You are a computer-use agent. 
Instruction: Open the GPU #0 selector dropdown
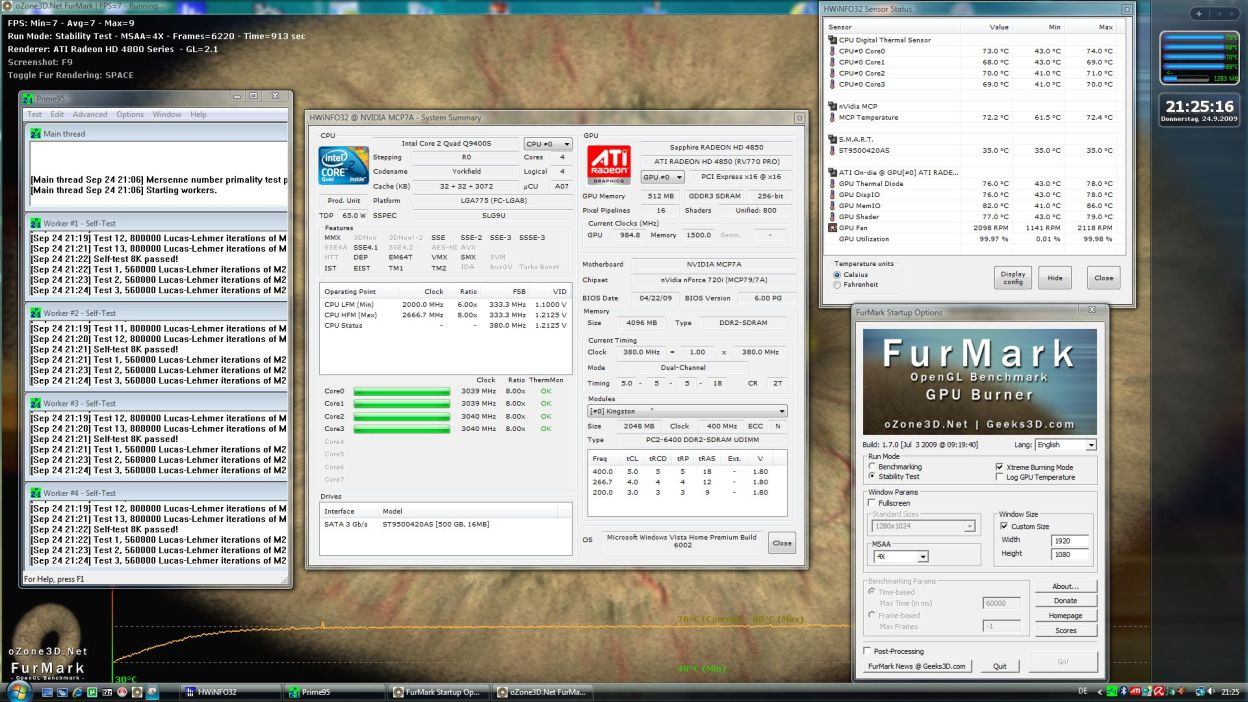661,177
